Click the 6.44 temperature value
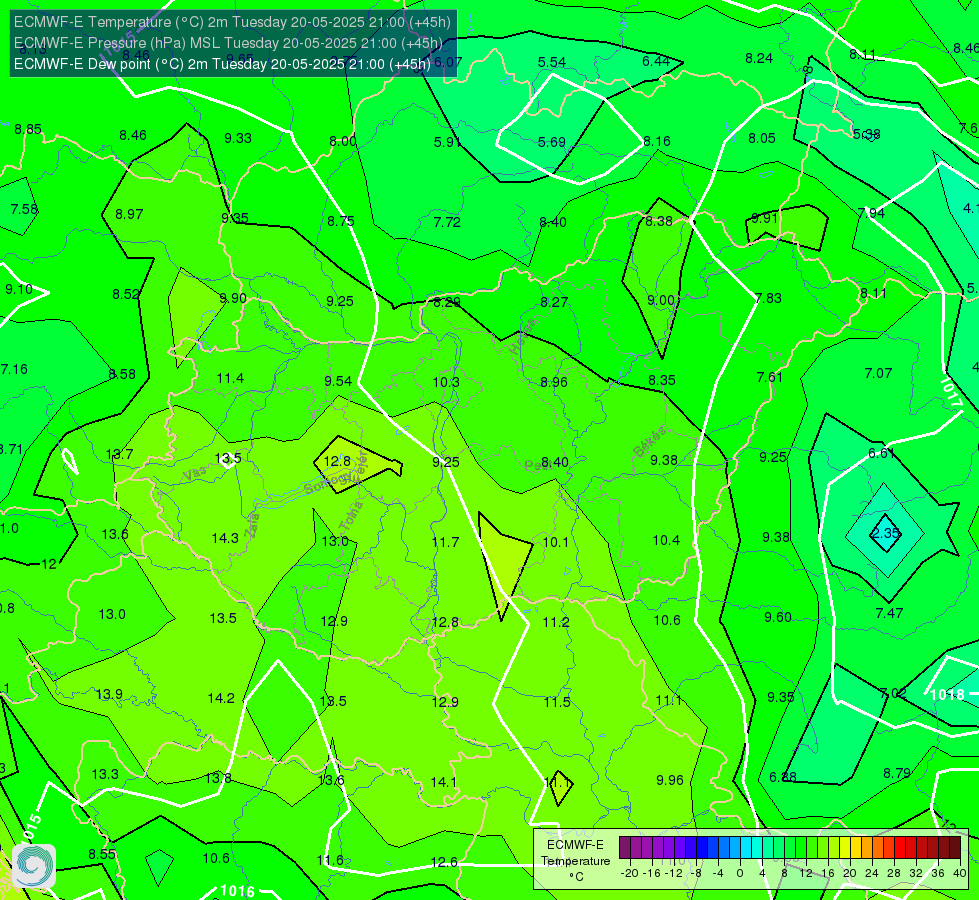Screen dimensions: 979x900 [656, 61]
